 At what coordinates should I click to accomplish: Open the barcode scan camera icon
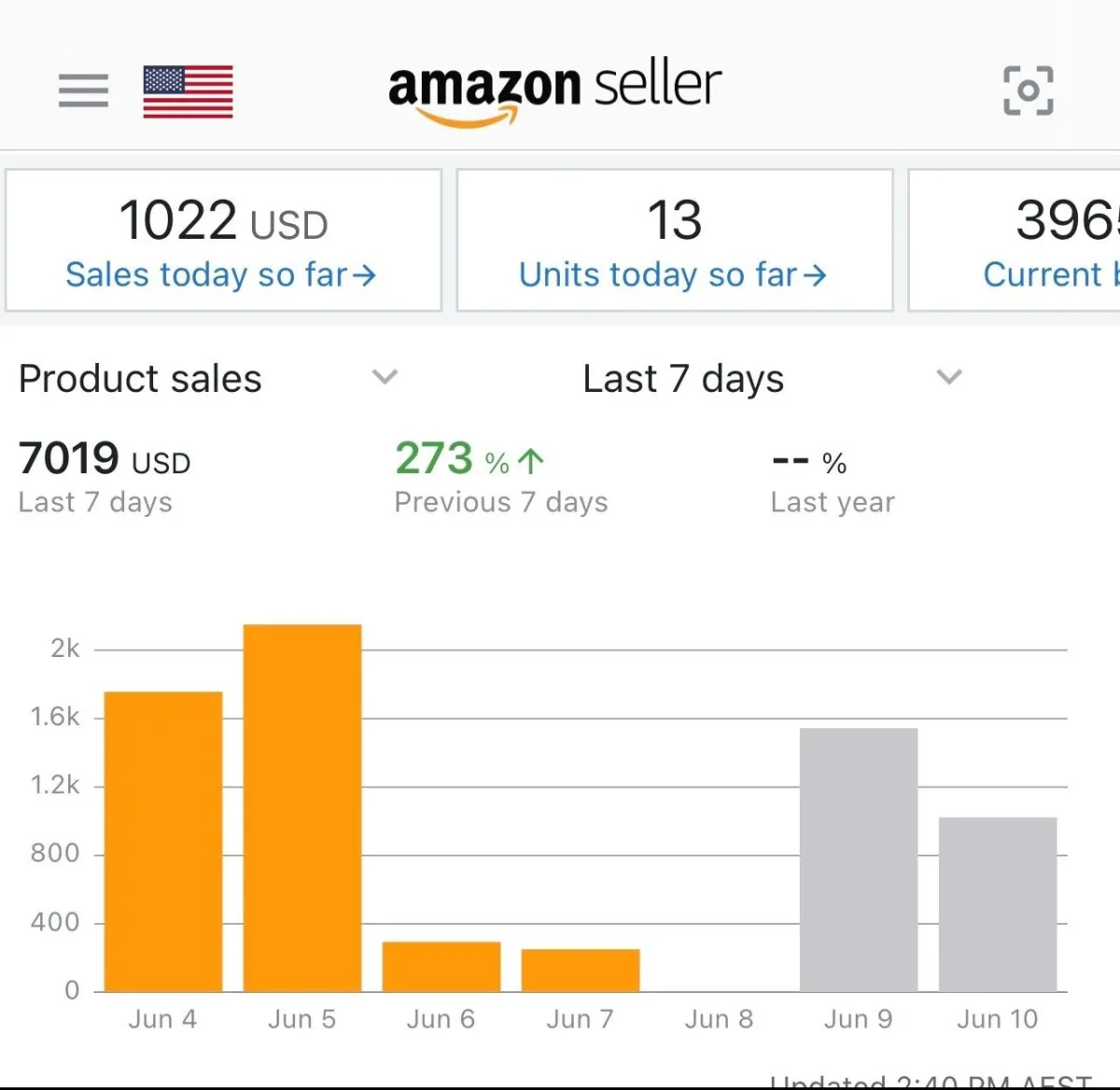point(1028,91)
